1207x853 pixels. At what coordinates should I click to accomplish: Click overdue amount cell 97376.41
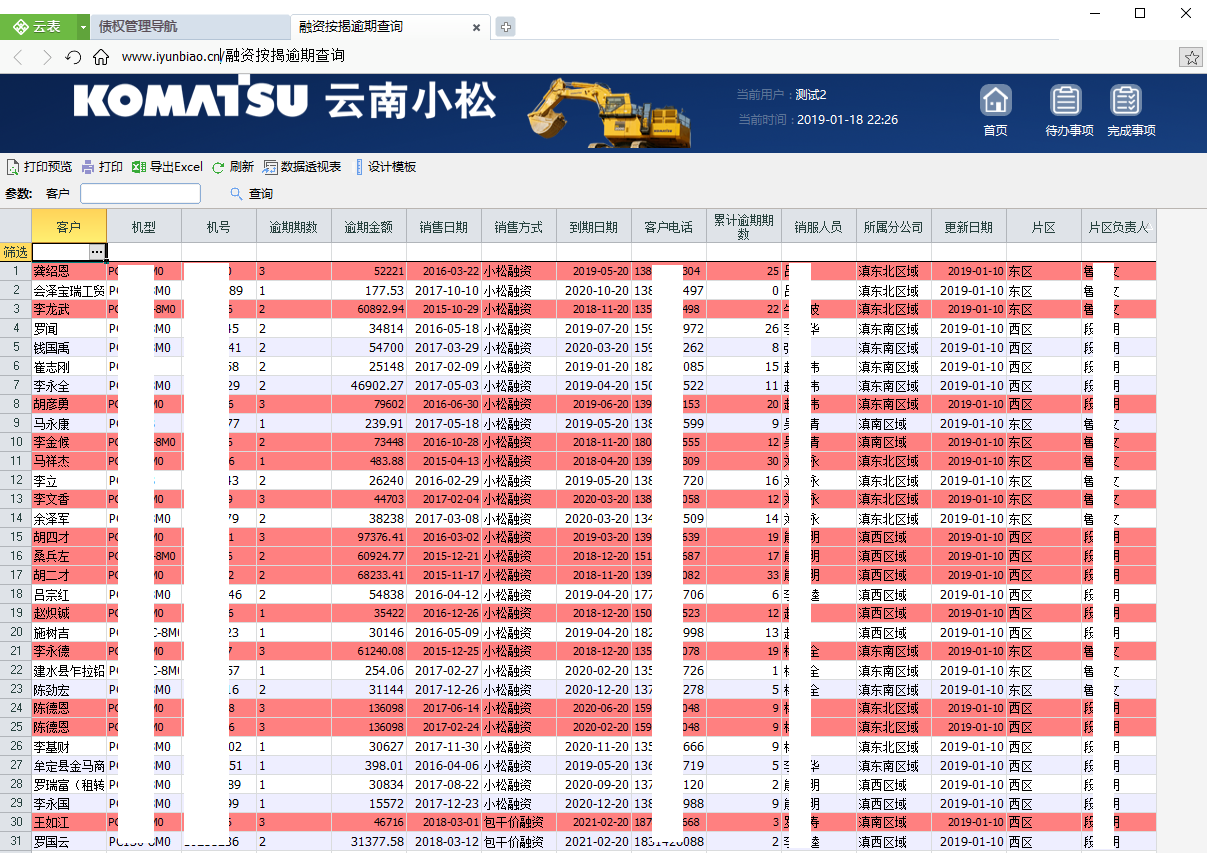tap(369, 537)
